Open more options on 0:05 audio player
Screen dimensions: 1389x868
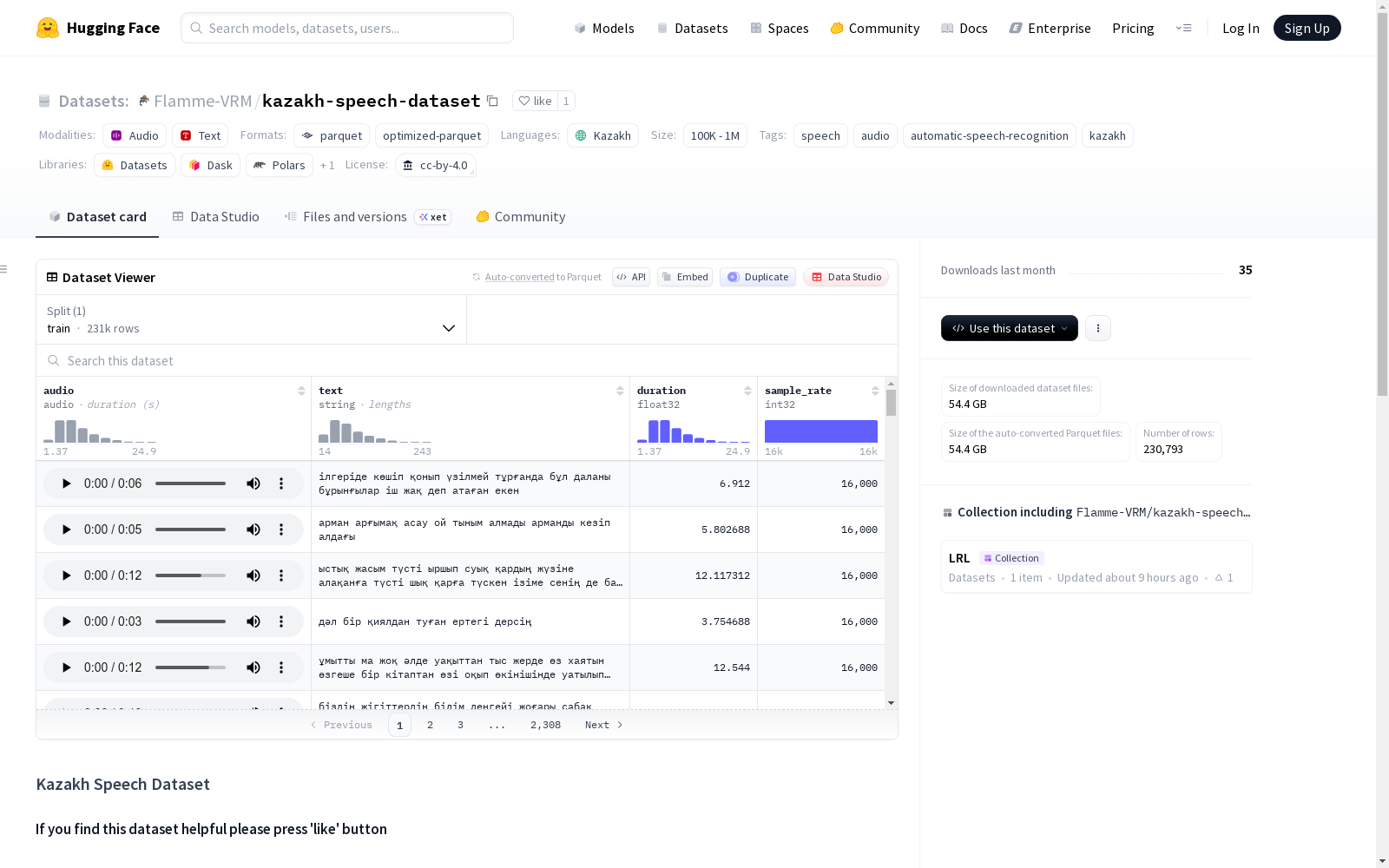click(281, 529)
